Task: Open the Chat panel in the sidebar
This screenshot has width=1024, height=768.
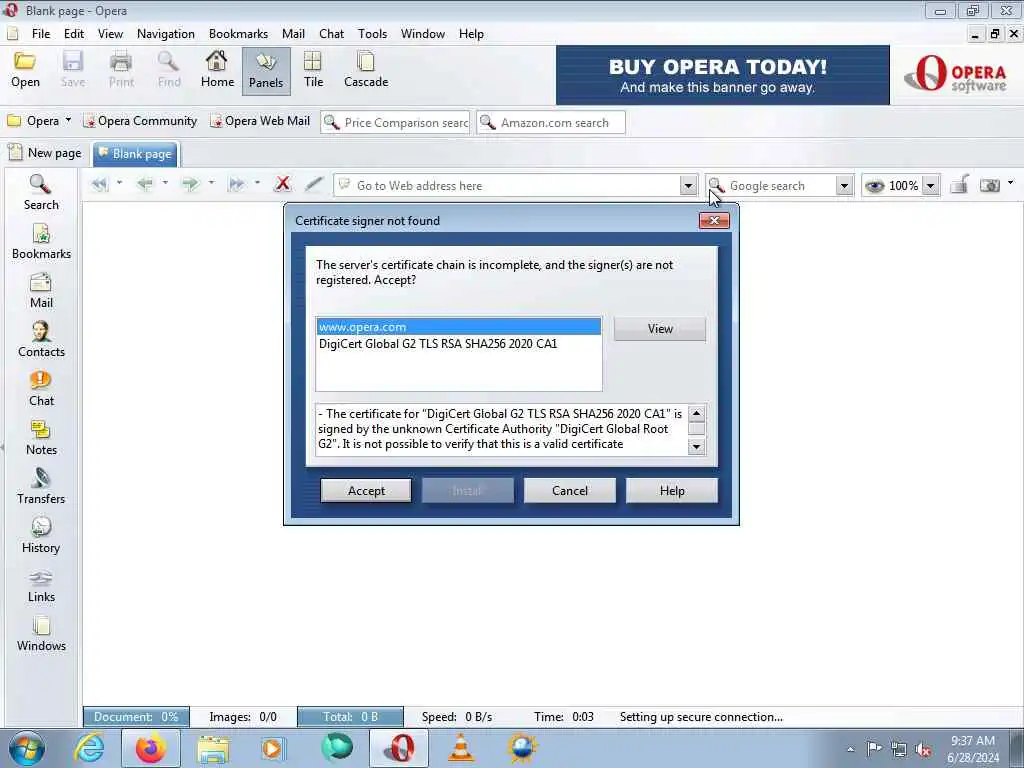Action: coord(41,389)
